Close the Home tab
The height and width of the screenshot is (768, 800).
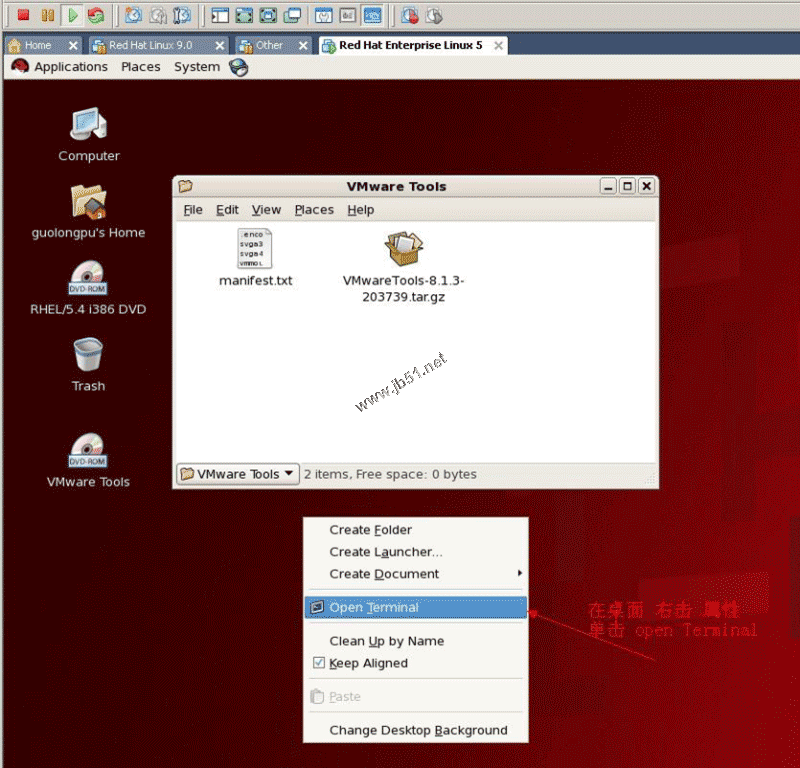[73, 46]
